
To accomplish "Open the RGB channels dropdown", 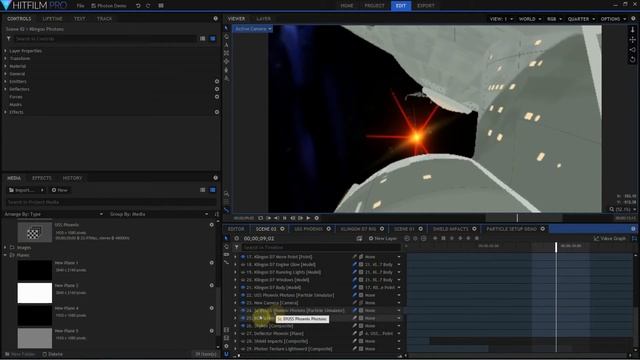I will 554,19.
